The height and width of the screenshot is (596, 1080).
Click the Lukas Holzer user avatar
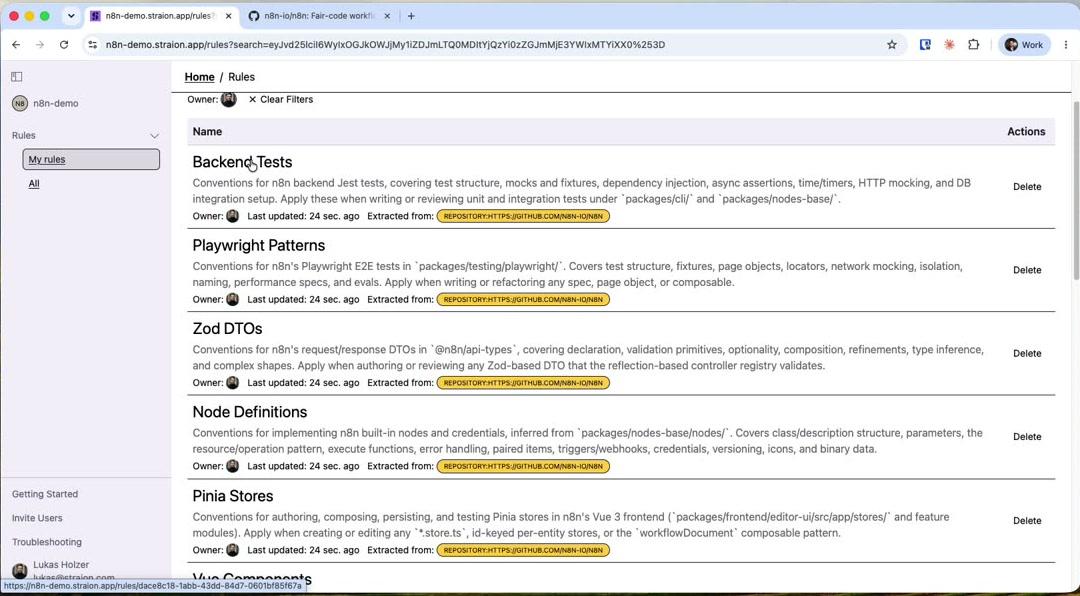tap(20, 571)
